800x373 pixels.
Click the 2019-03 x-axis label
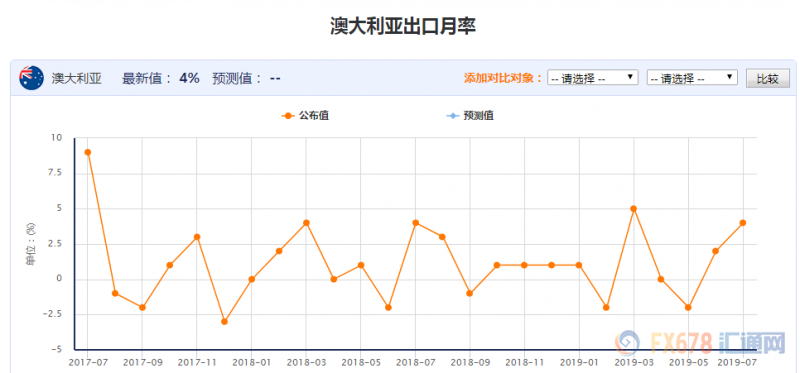pyautogui.click(x=634, y=362)
